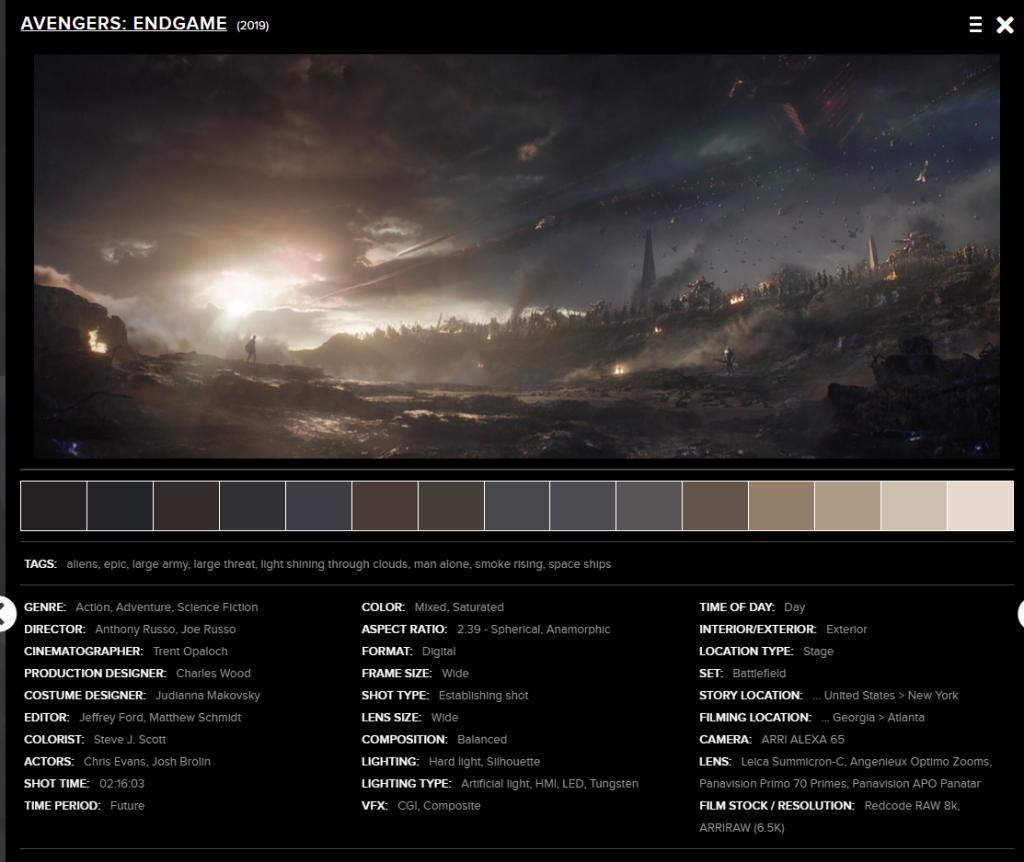
Task: Open production designer Charles Wood
Action: (x=213, y=673)
